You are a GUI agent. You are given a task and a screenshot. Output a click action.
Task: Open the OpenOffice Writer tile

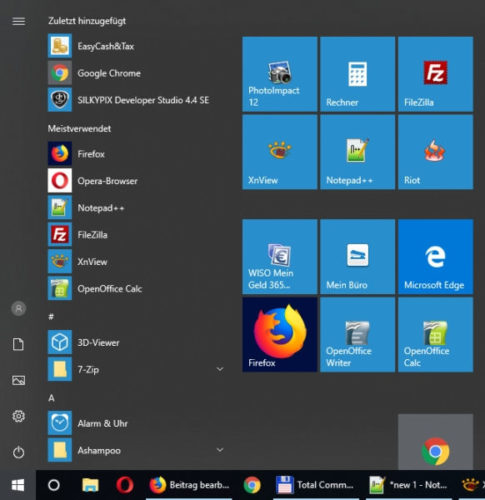358,335
